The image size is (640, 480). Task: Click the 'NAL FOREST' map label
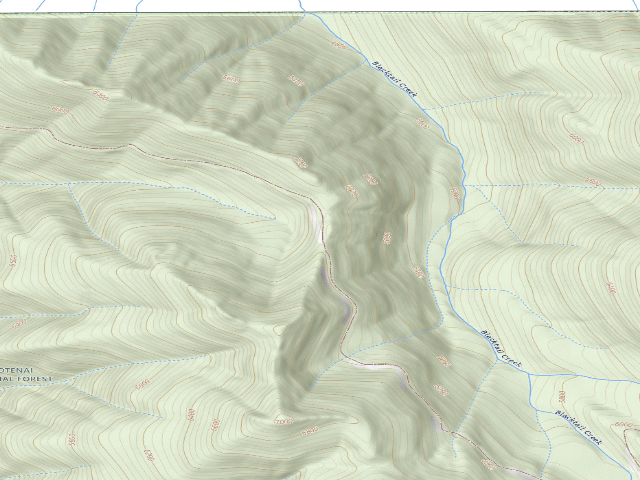[26, 378]
